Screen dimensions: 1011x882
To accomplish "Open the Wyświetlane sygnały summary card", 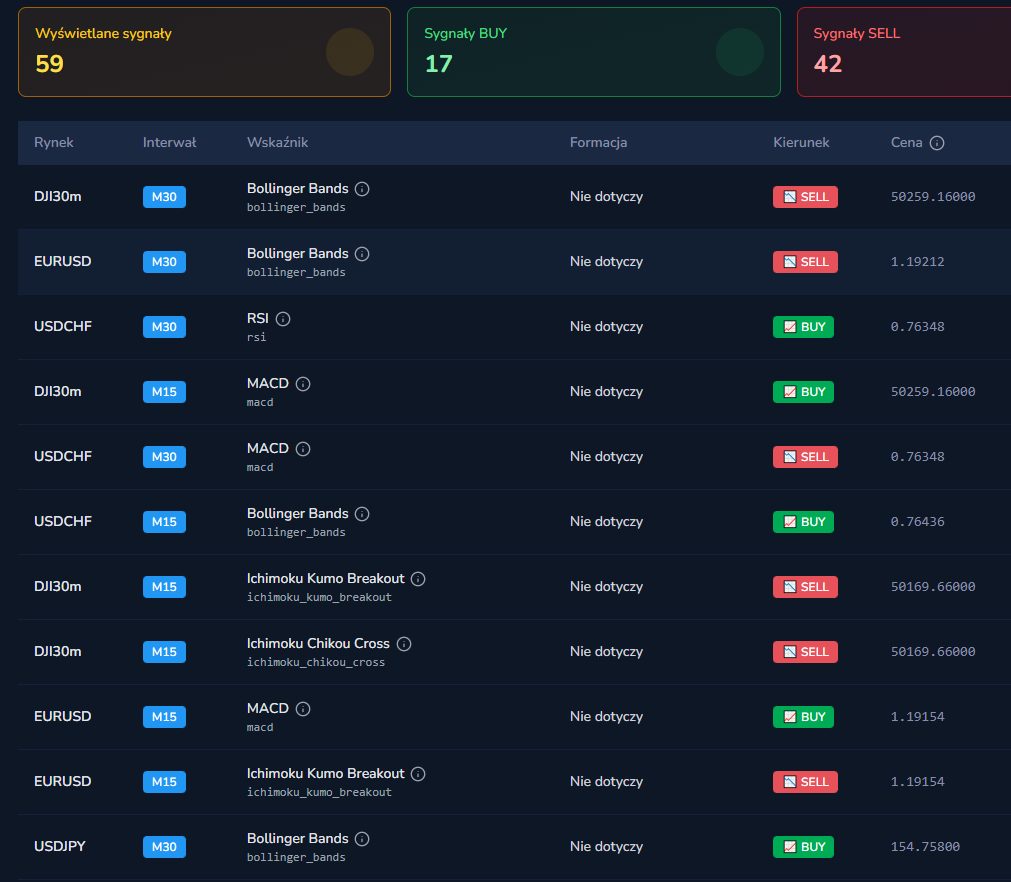I will click(204, 52).
